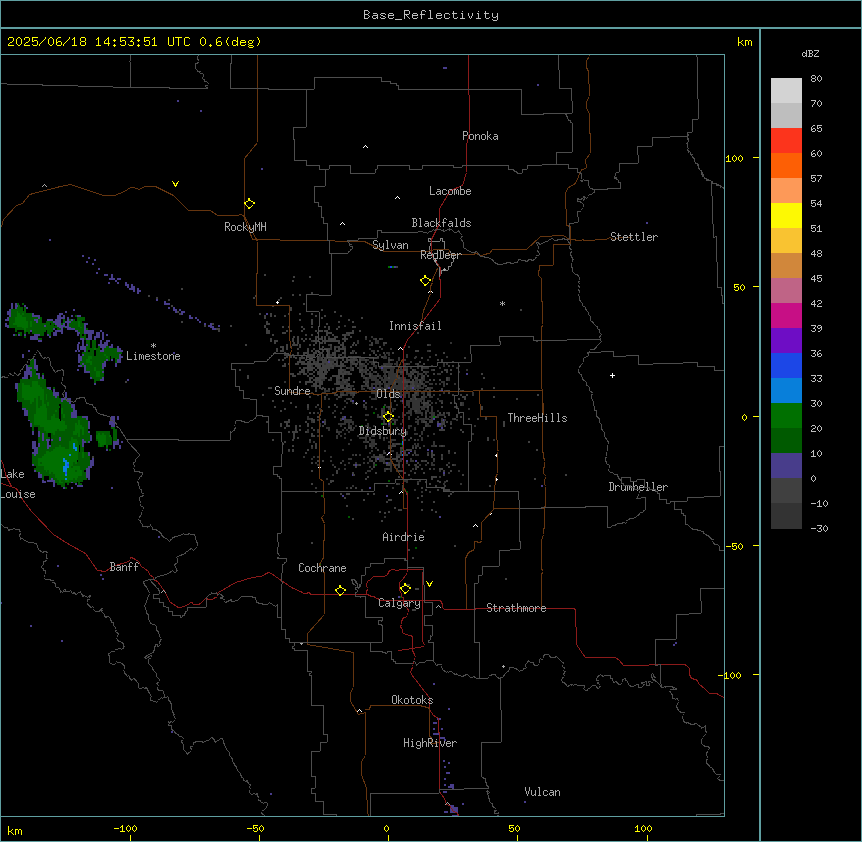Pick the yellow diamond marker near Cochrane
This screenshot has height=842, width=862.
click(340, 590)
